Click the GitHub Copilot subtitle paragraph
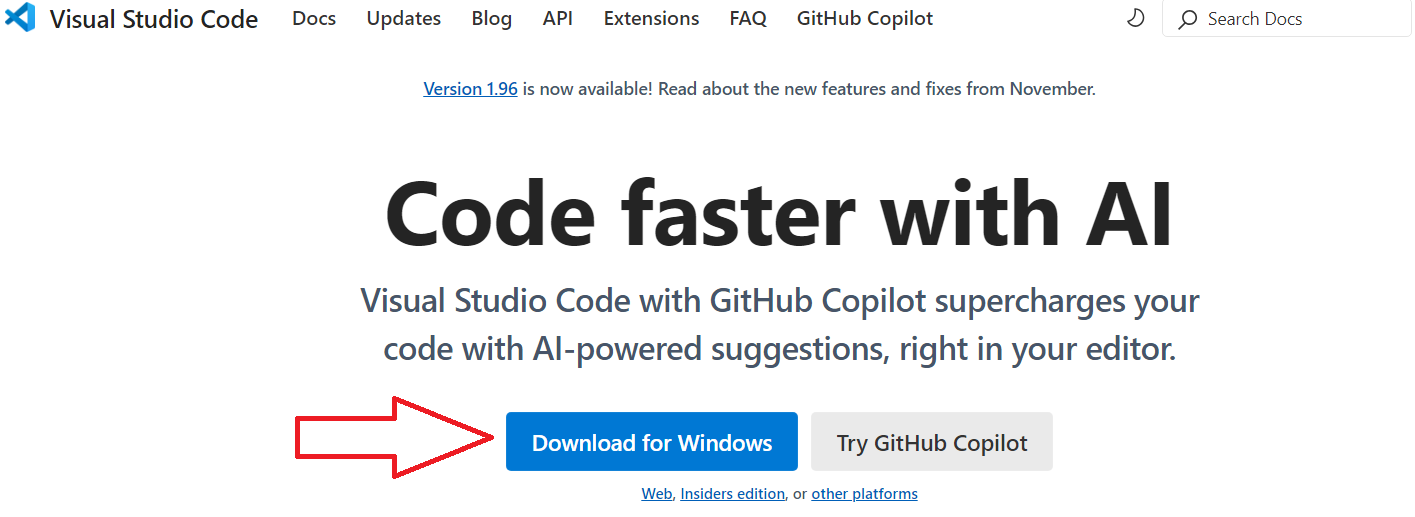Screen dimensions: 1415x517 (x=779, y=324)
